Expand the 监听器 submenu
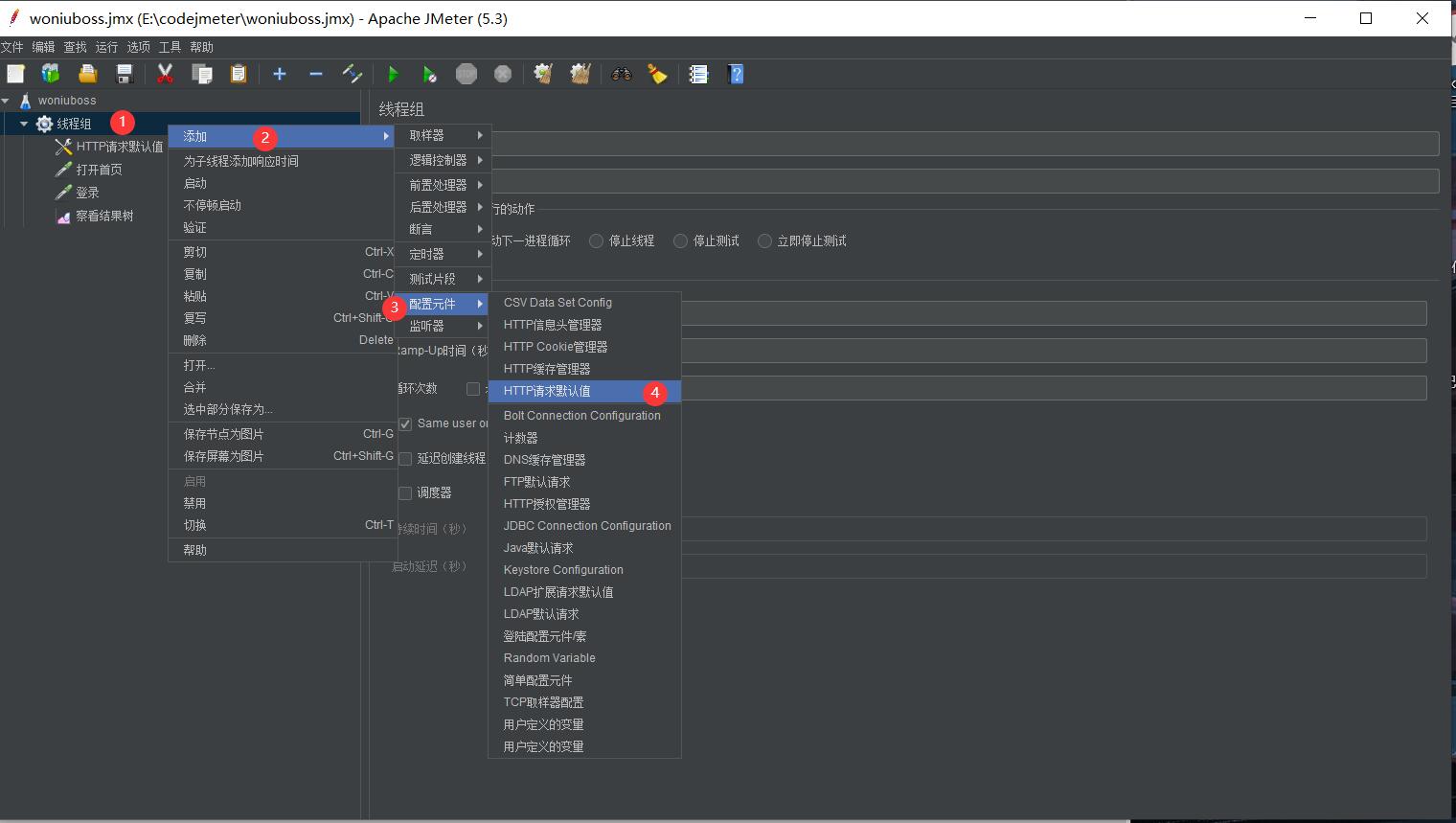Viewport: 1456px width, 823px height. click(x=443, y=326)
